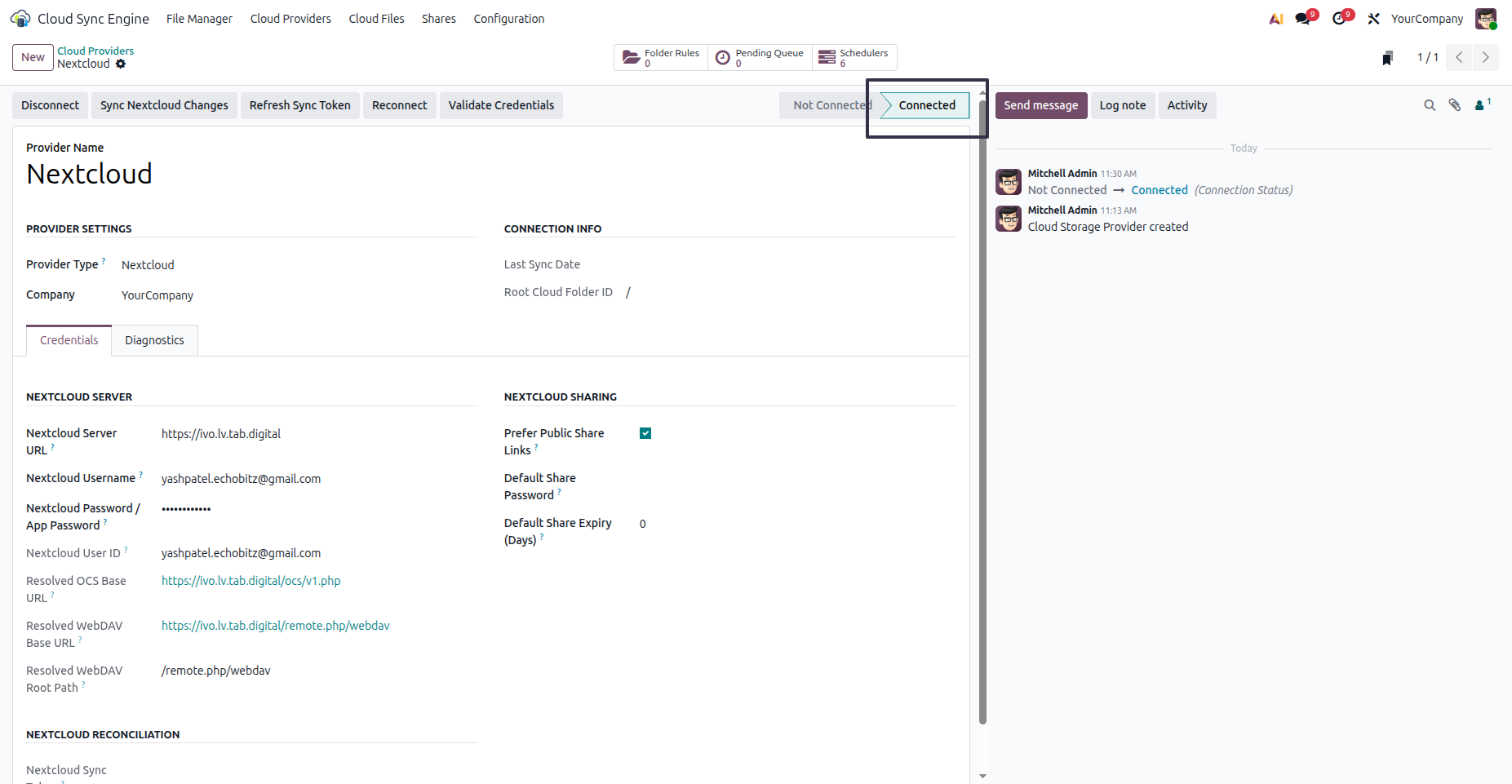Click the bookmark icon near pager
1512x784 pixels.
(1387, 57)
